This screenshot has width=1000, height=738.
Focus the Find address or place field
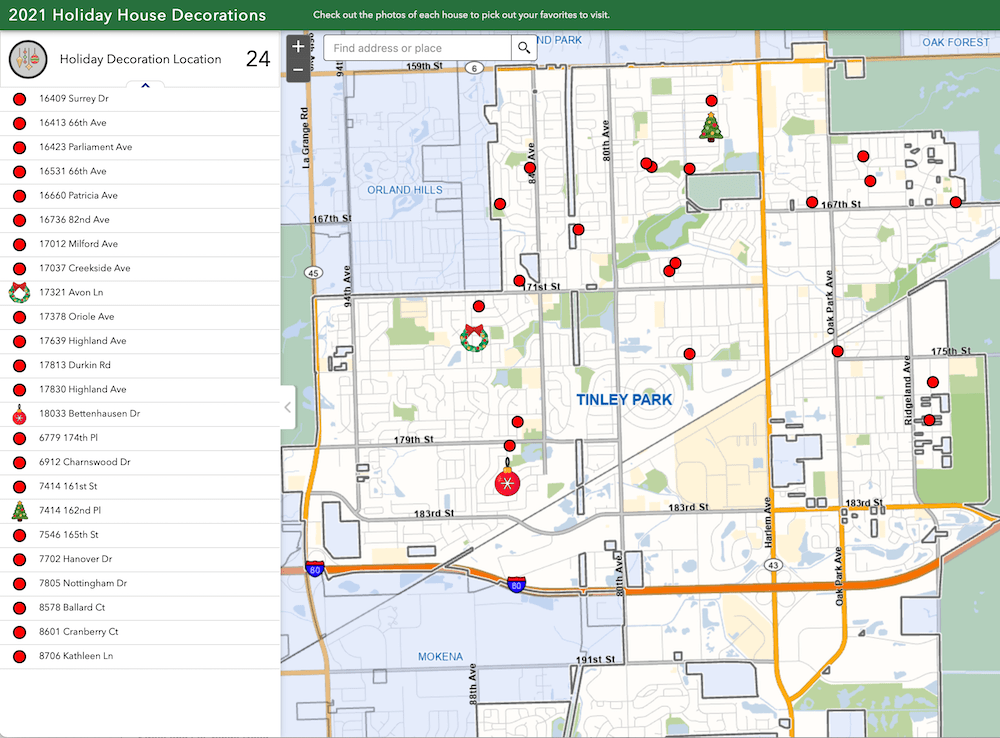418,48
